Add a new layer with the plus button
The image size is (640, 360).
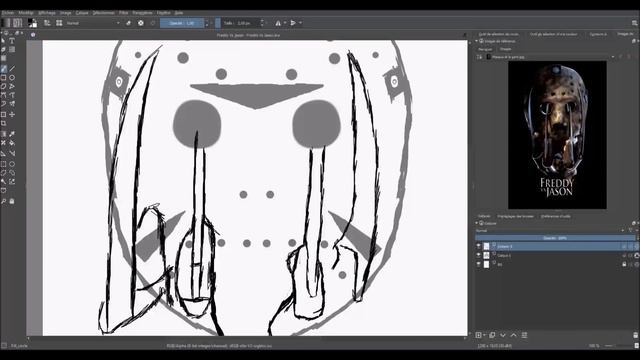[x=478, y=335]
